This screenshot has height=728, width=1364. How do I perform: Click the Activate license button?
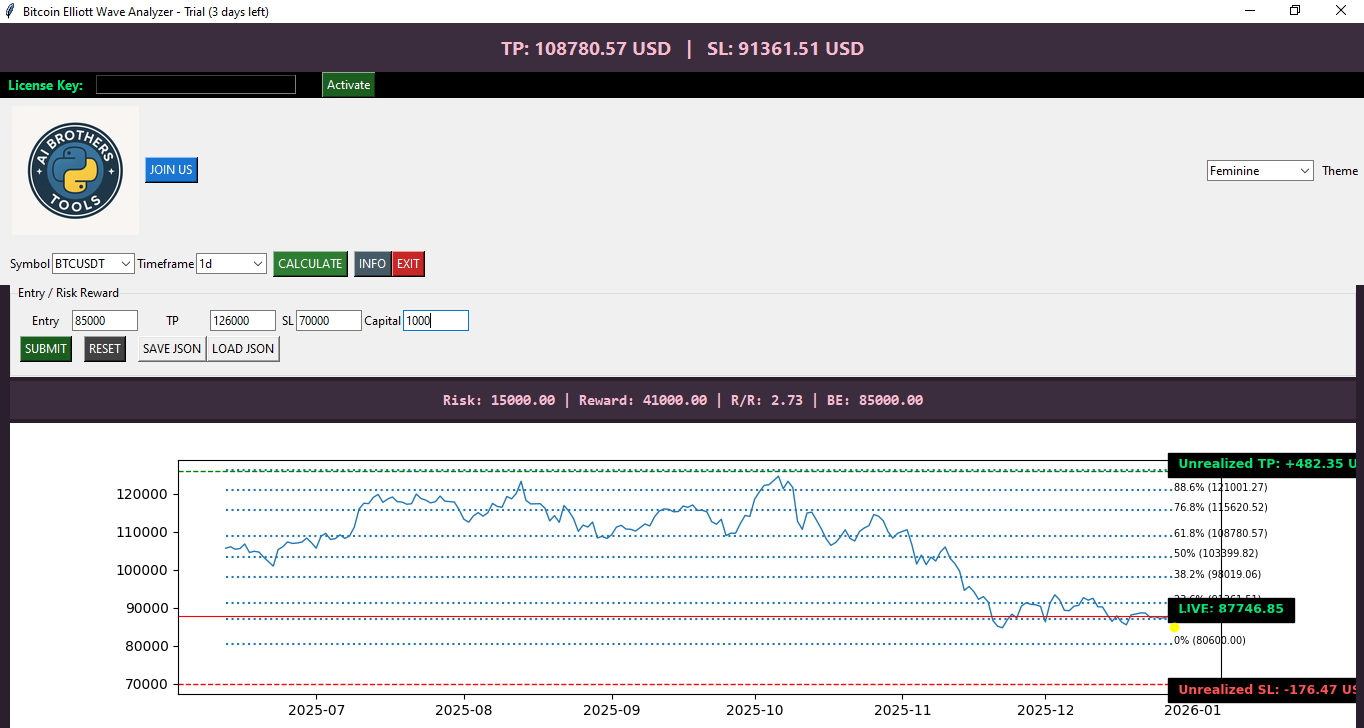(x=348, y=85)
